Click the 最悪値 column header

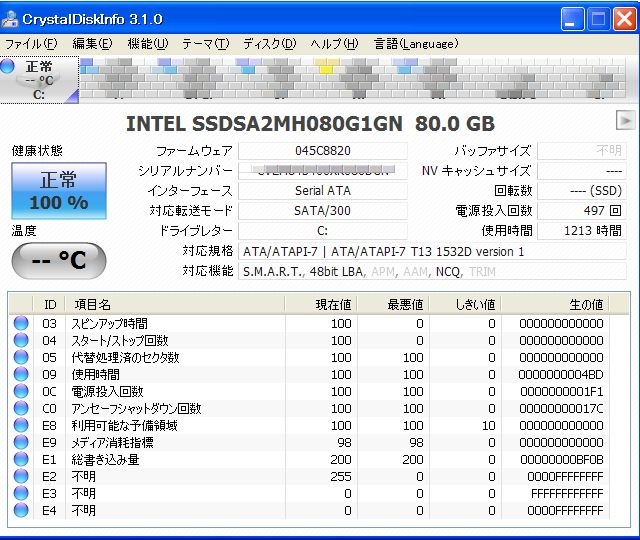click(x=393, y=304)
